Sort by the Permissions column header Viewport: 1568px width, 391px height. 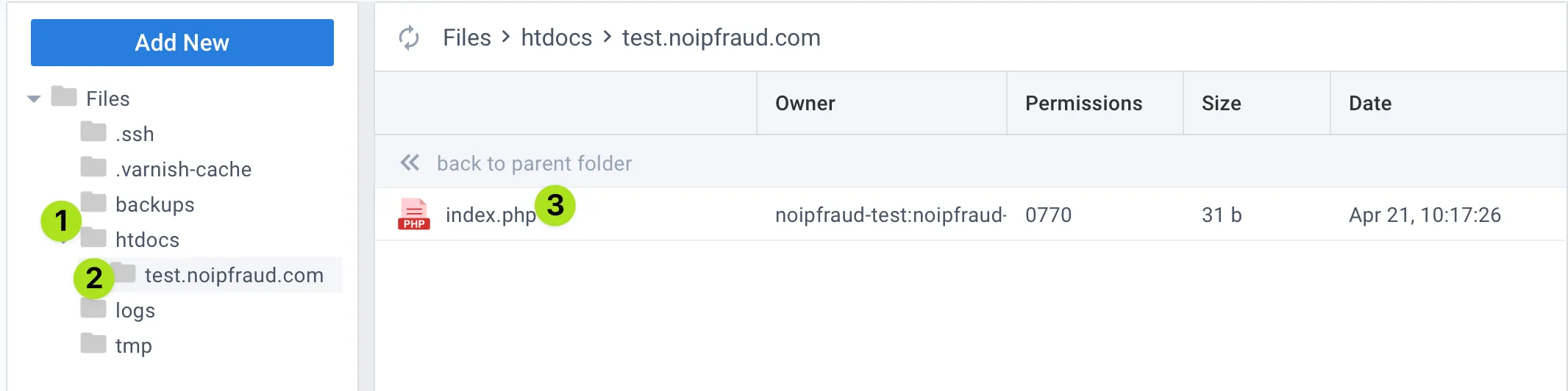[1084, 104]
